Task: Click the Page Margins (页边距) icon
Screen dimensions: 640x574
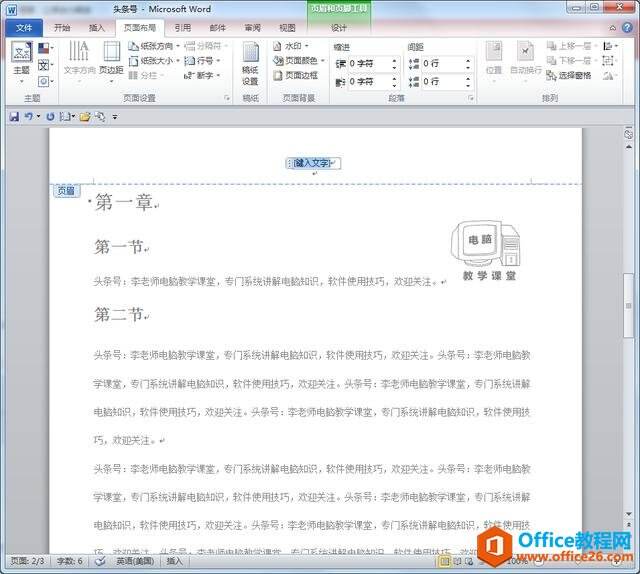Action: coord(111,52)
